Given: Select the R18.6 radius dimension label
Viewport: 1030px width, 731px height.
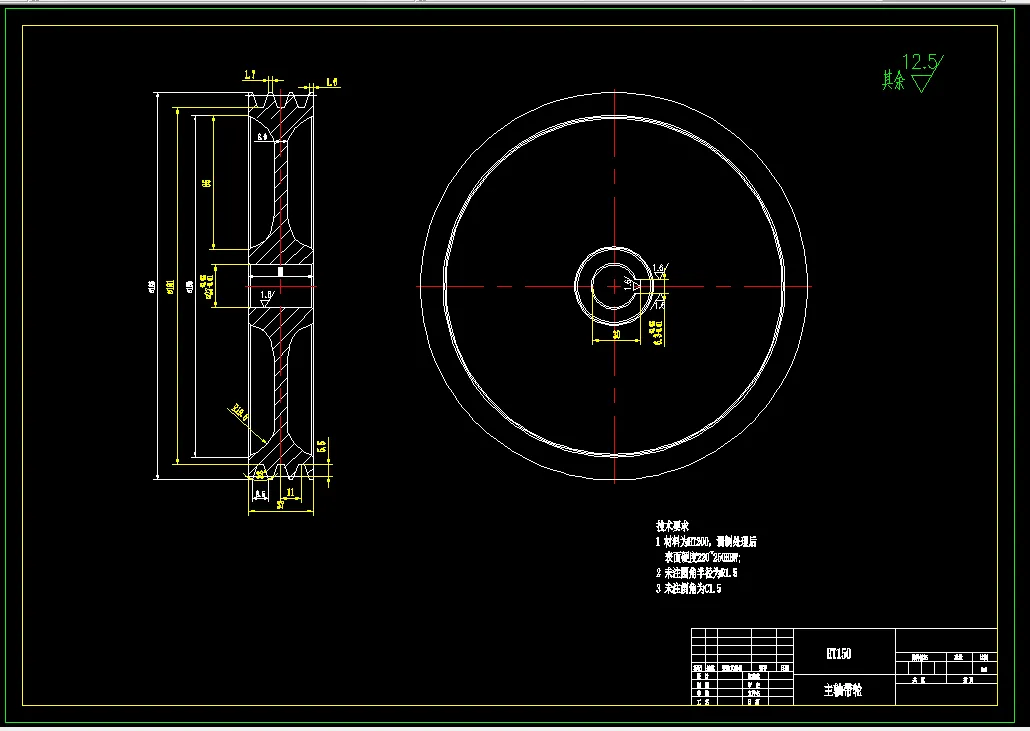Looking at the screenshot, I should pyautogui.click(x=239, y=414).
